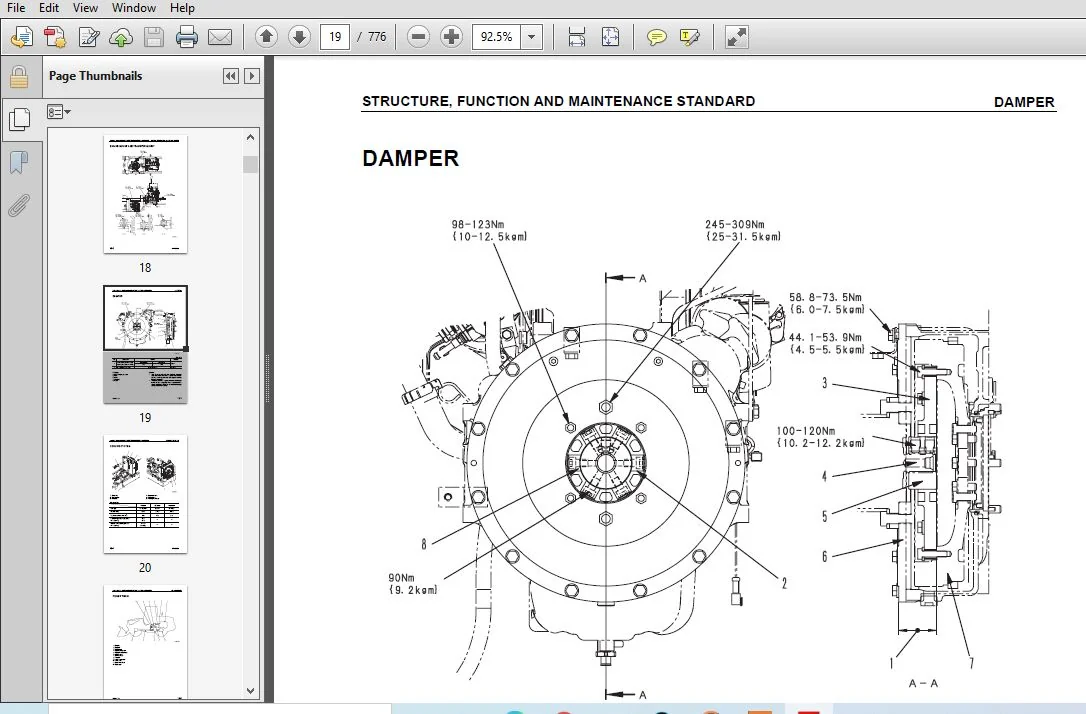Click the torque label 58.8-73.5Nm
Screen dimensions: 1086x714
[x=826, y=297]
